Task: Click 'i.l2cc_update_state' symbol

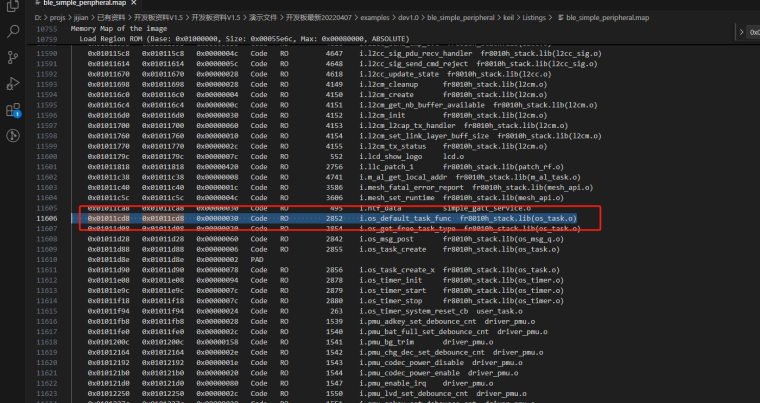Action: coord(399,74)
